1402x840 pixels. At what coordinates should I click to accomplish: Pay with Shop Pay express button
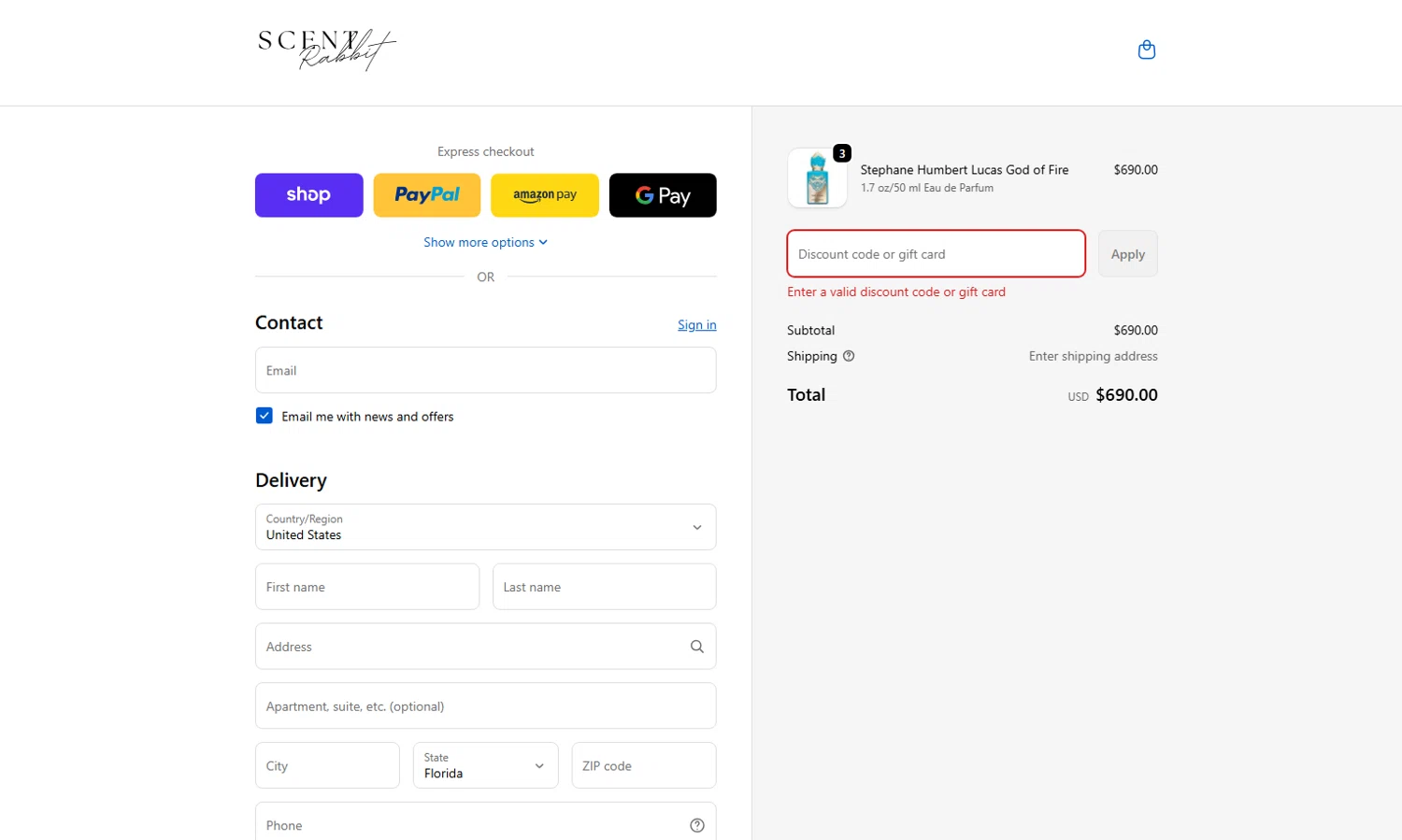309,195
